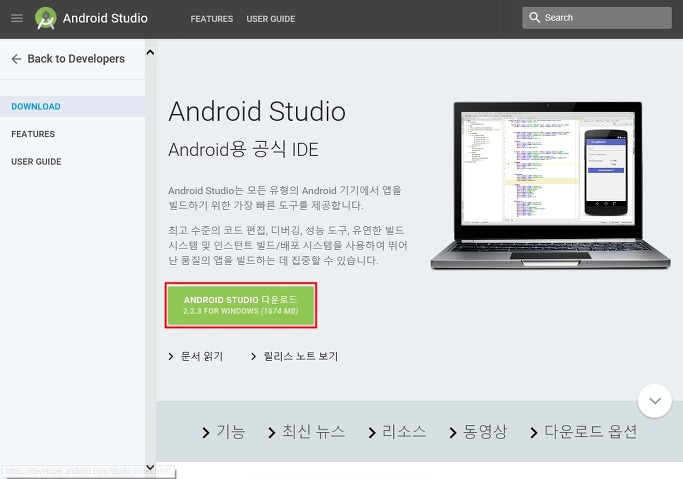Click the Android Studio page heading

(x=257, y=111)
